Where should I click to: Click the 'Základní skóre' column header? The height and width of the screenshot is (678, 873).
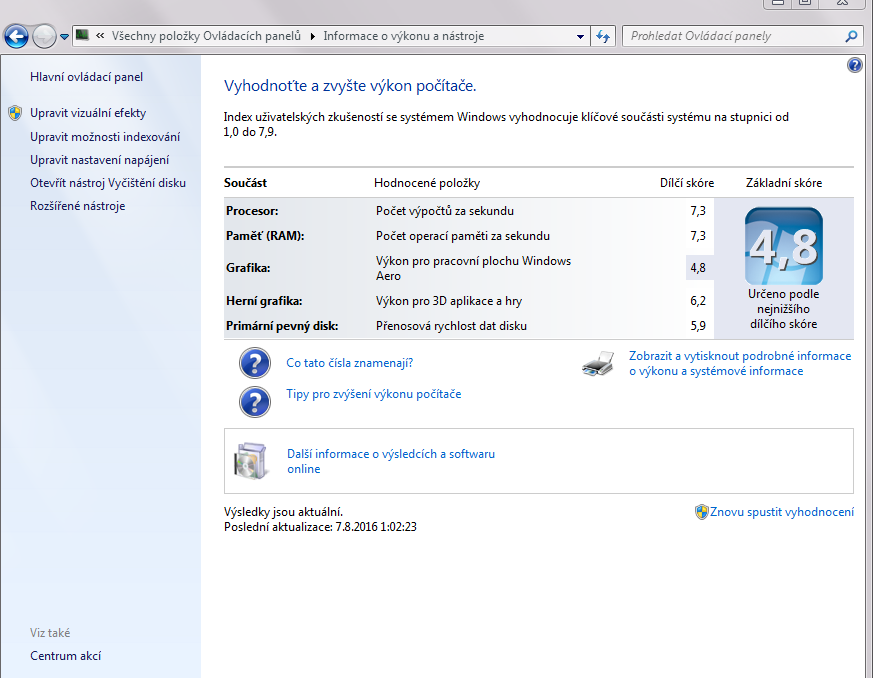pyautogui.click(x=784, y=183)
